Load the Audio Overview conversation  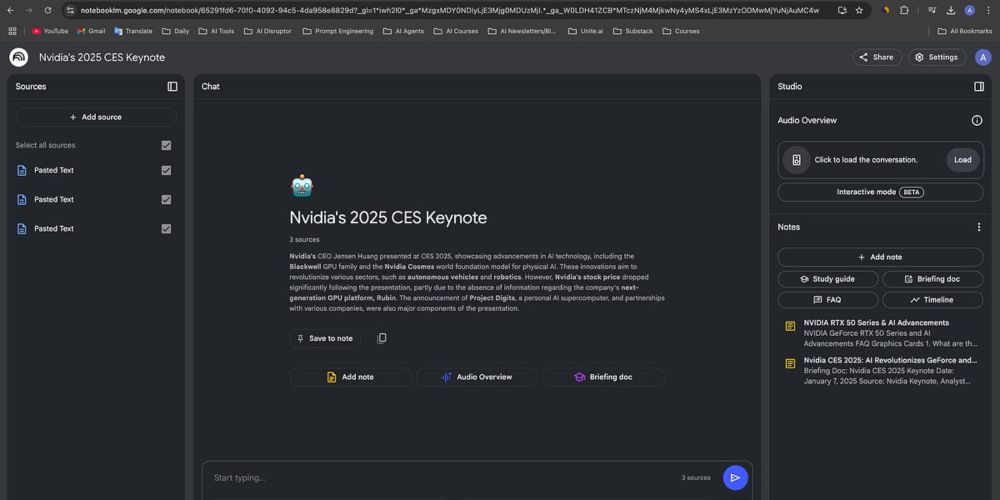coord(962,160)
